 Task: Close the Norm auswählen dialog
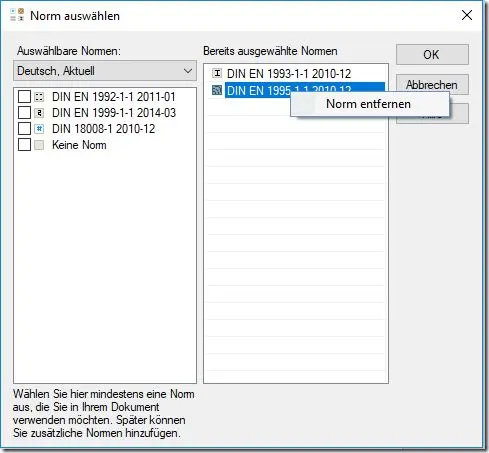pyautogui.click(x=467, y=15)
